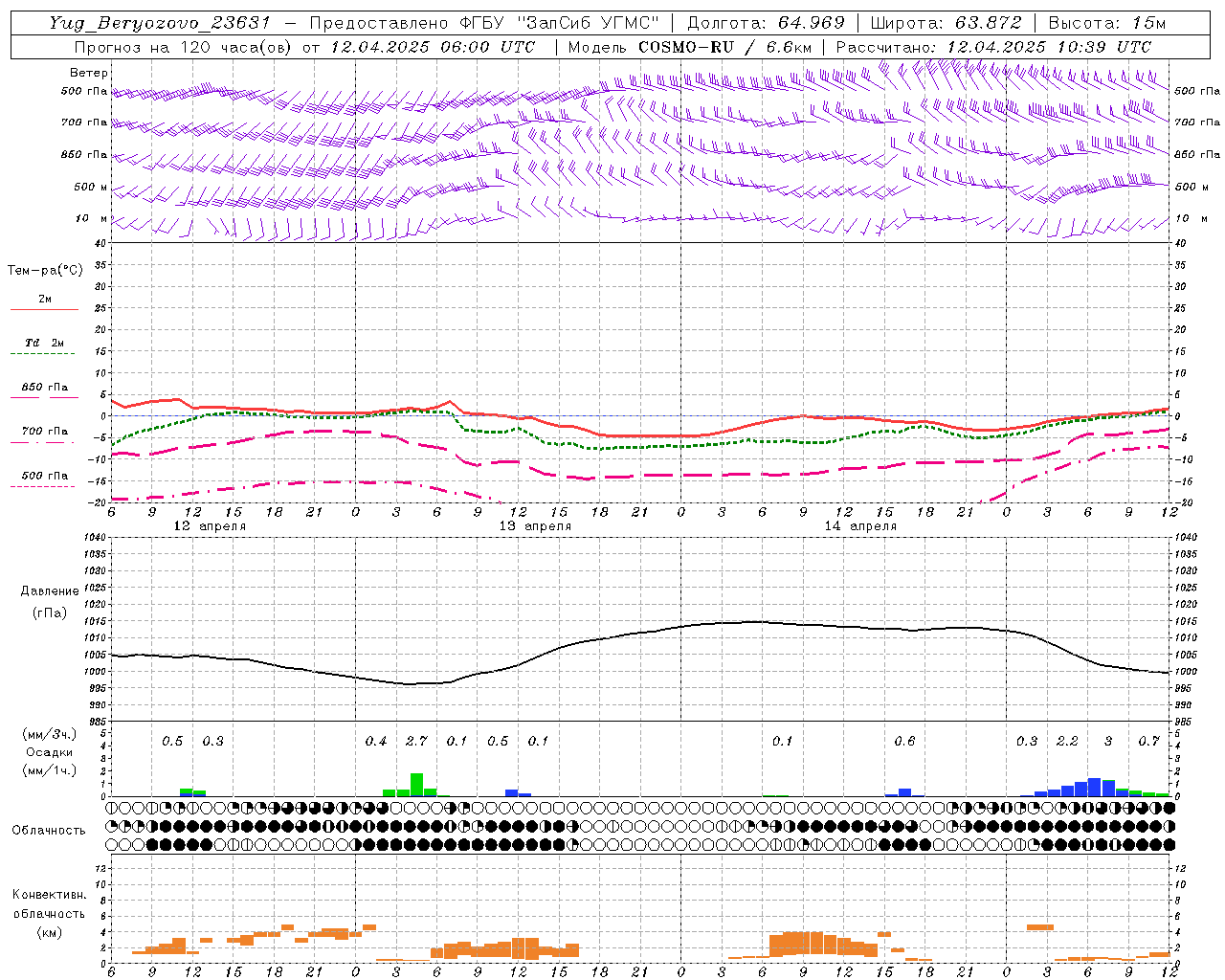Click the 2.7 three-hour precipitation value

pos(416,742)
